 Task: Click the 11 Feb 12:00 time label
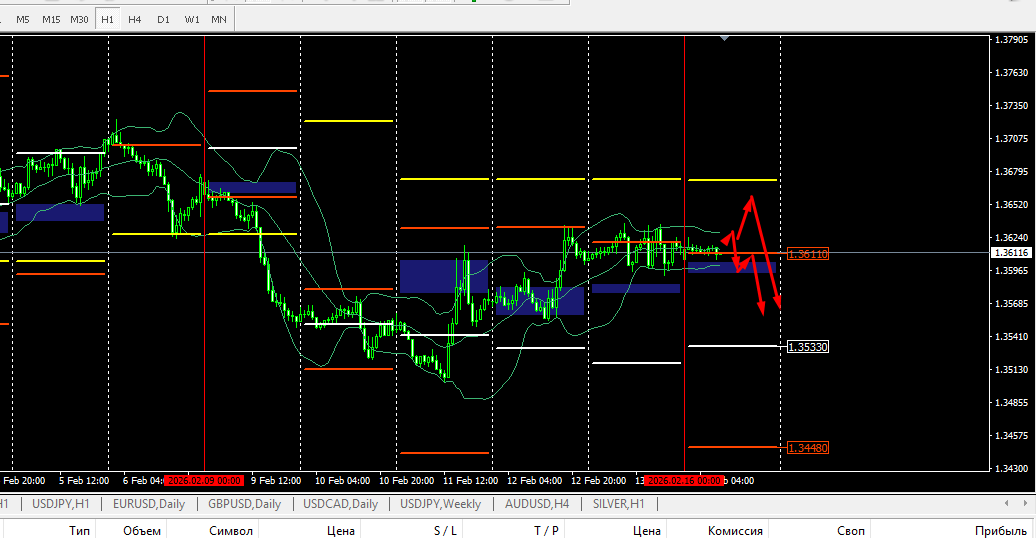click(470, 480)
